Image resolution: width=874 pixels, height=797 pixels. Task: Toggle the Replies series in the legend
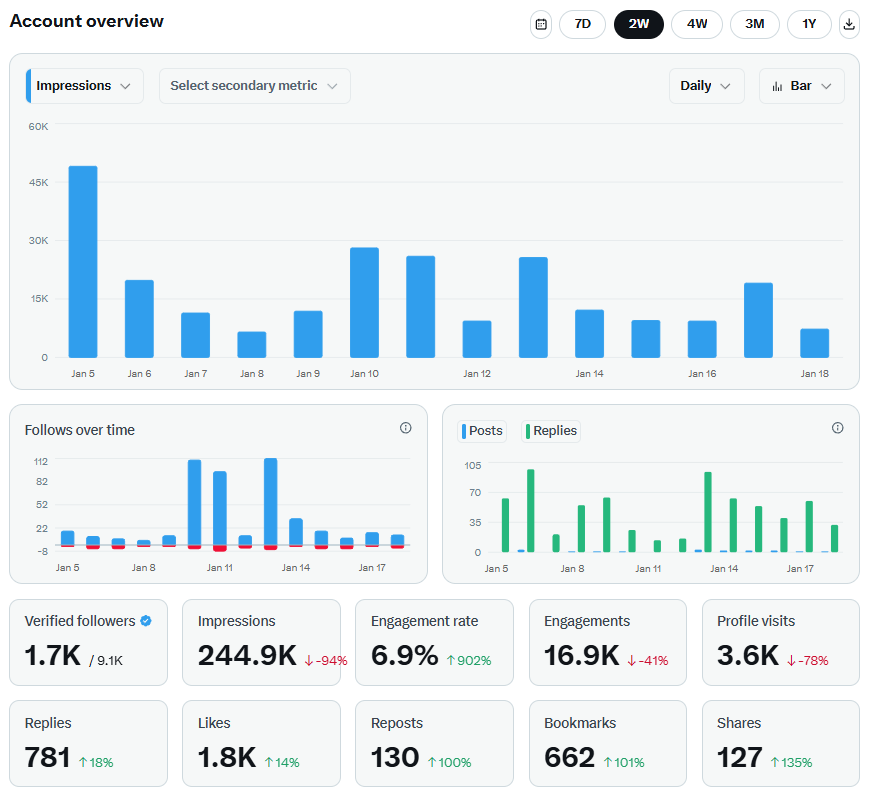(551, 431)
